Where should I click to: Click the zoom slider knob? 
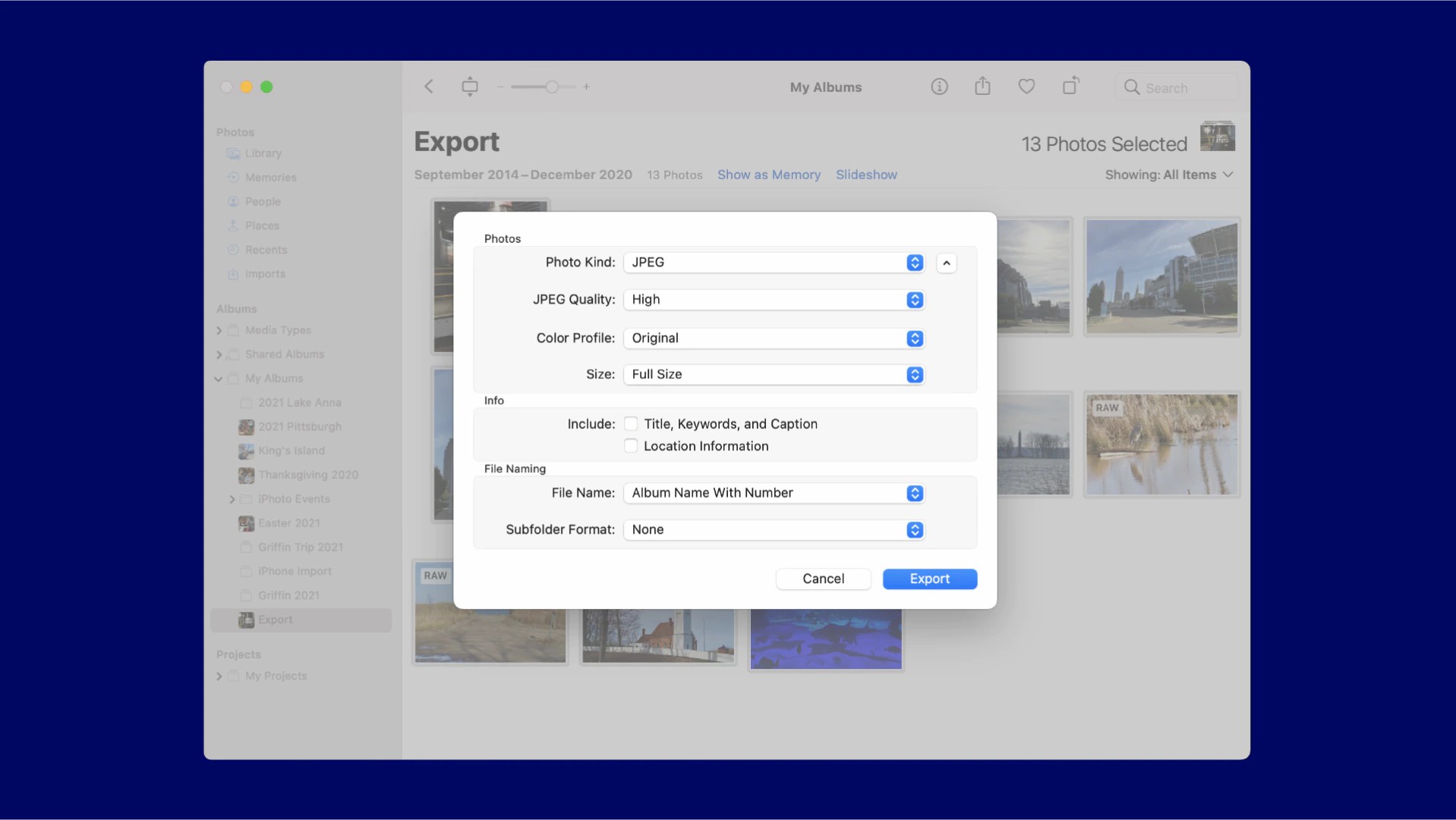tap(552, 87)
